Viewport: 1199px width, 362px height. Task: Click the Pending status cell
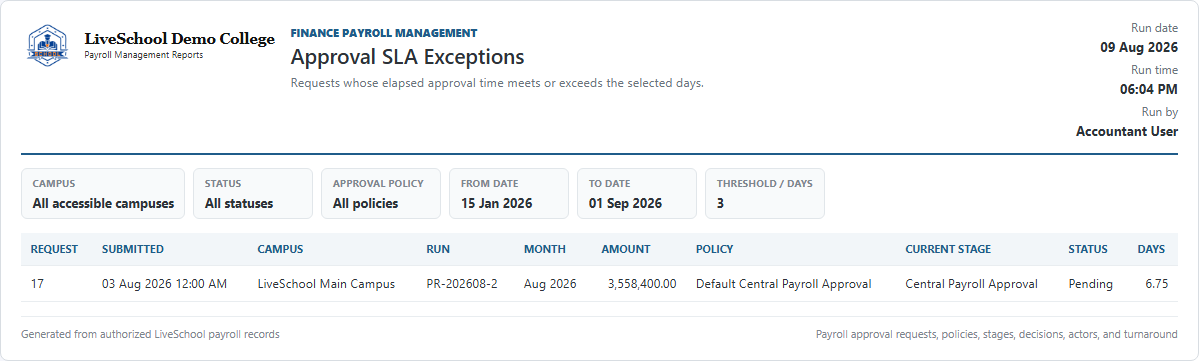point(1090,284)
